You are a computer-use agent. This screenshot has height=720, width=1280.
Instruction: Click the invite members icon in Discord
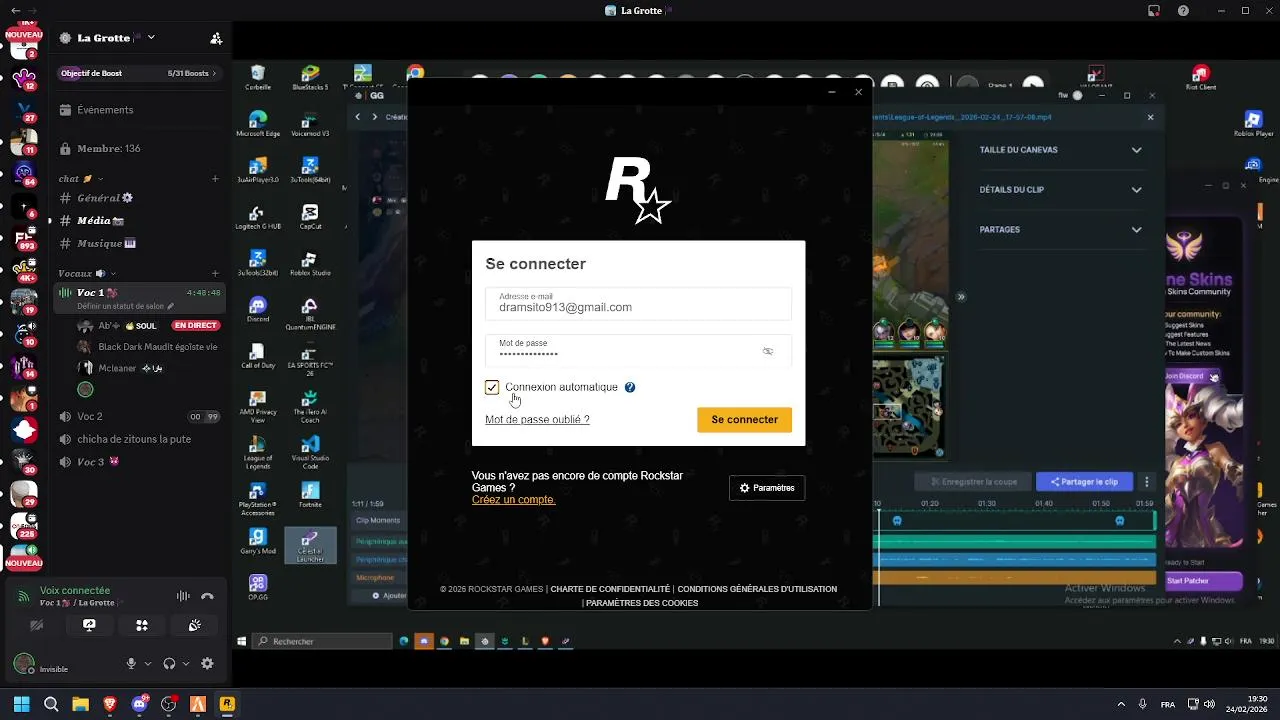point(216,38)
